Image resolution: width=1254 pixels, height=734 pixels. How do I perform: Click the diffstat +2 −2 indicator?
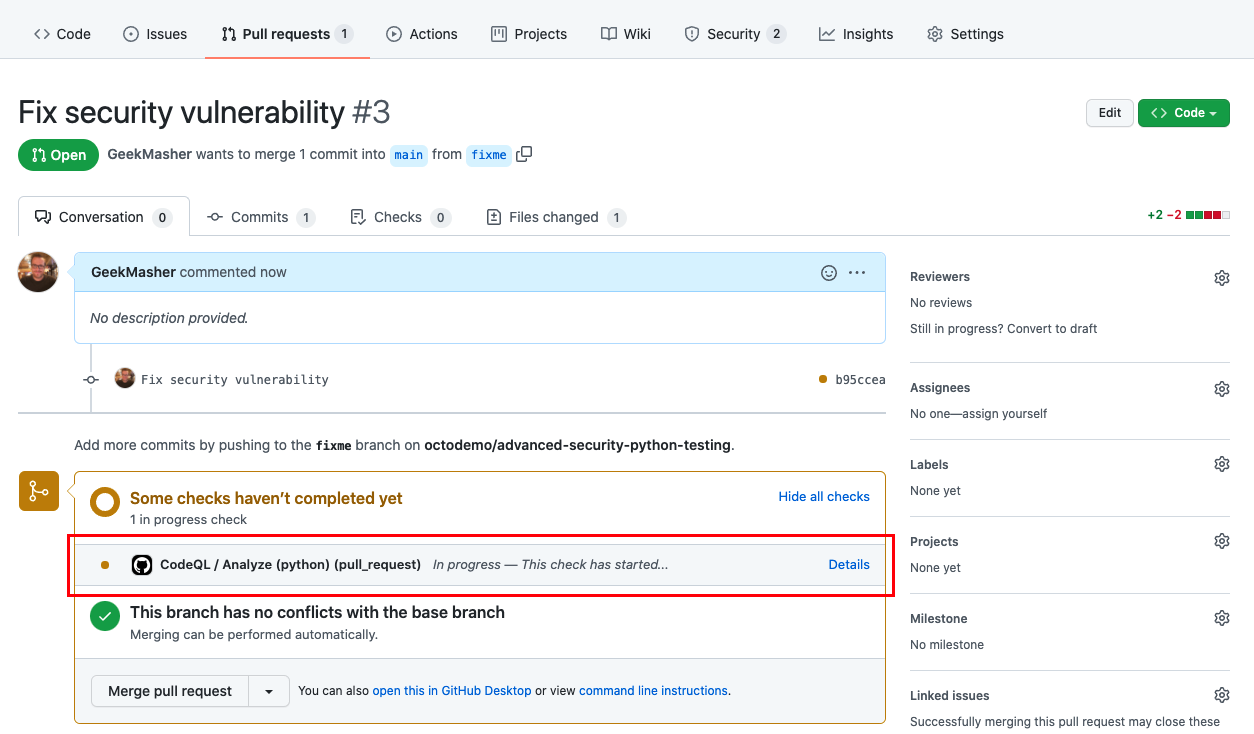1188,215
